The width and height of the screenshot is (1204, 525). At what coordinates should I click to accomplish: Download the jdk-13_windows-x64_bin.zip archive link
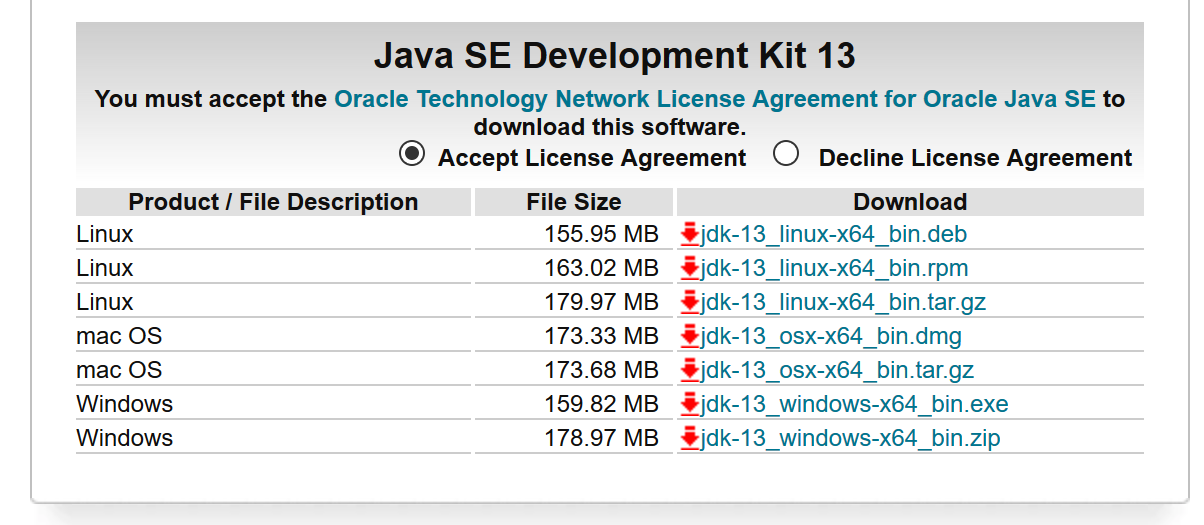(x=850, y=439)
